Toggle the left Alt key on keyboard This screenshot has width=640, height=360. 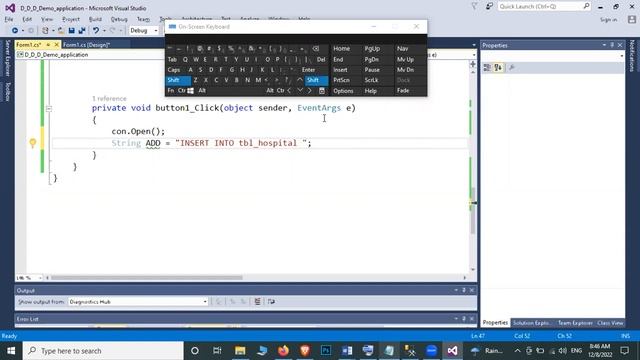(x=202, y=91)
